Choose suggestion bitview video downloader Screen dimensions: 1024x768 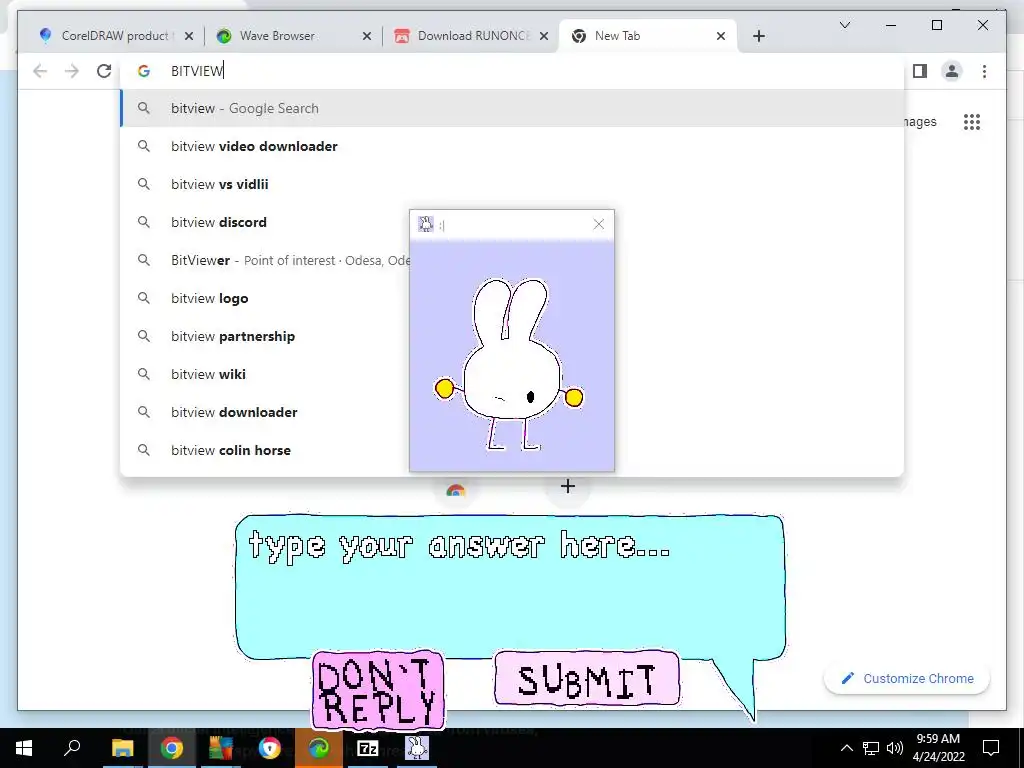point(512,146)
